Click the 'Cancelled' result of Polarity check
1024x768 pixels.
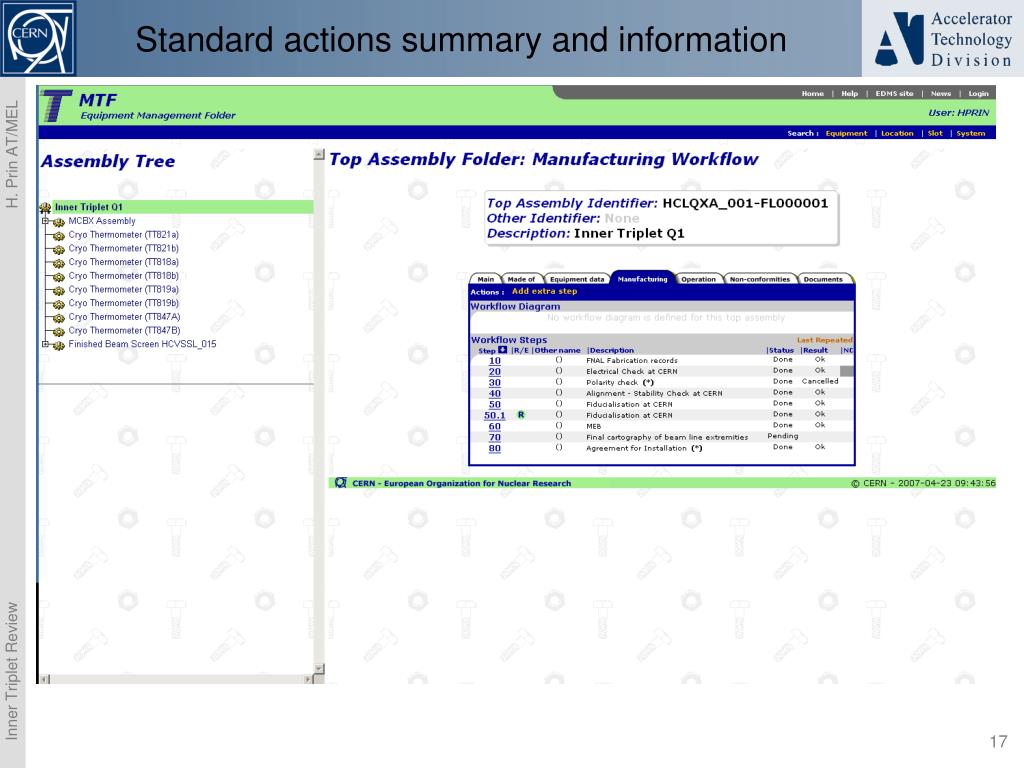pyautogui.click(x=820, y=381)
